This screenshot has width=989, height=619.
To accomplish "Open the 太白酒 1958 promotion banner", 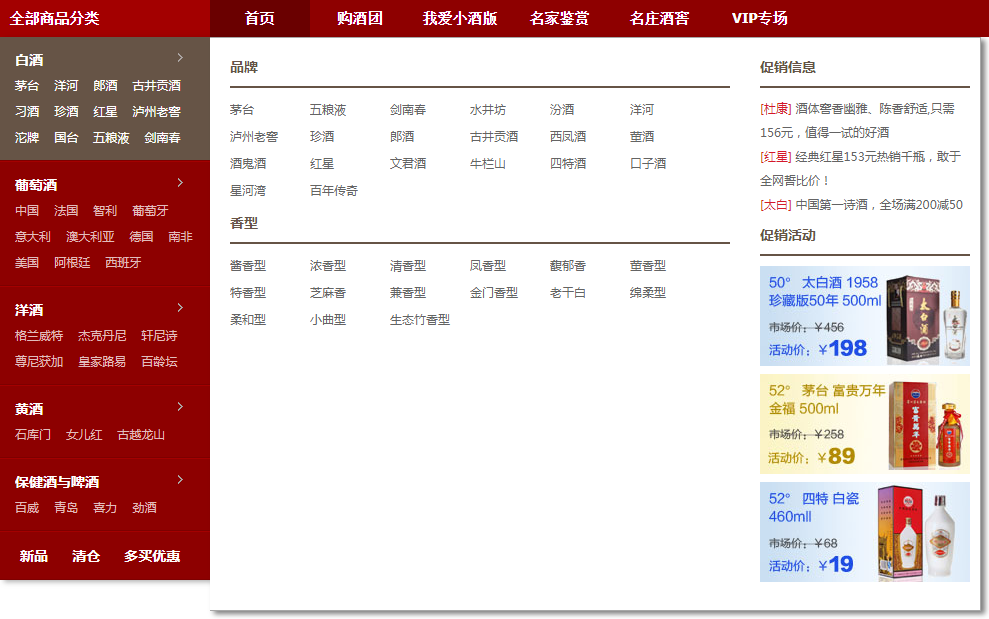I will pos(865,316).
